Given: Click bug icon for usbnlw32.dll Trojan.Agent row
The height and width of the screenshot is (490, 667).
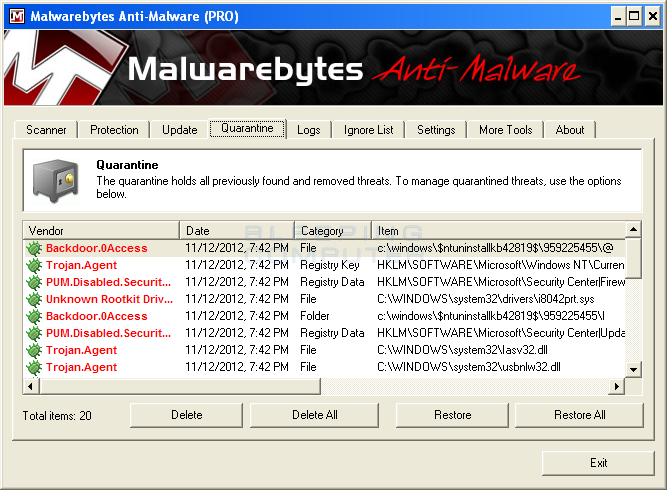Looking at the screenshot, I should pyautogui.click(x=34, y=368).
